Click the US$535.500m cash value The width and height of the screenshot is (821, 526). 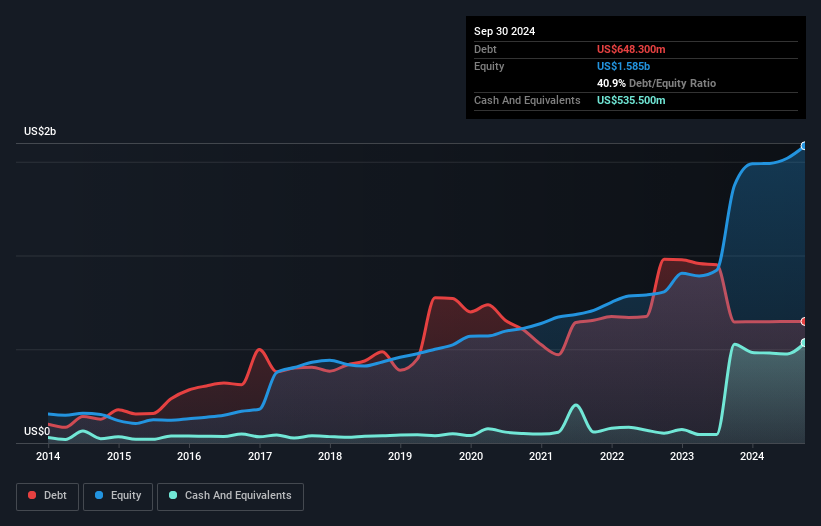click(631, 100)
